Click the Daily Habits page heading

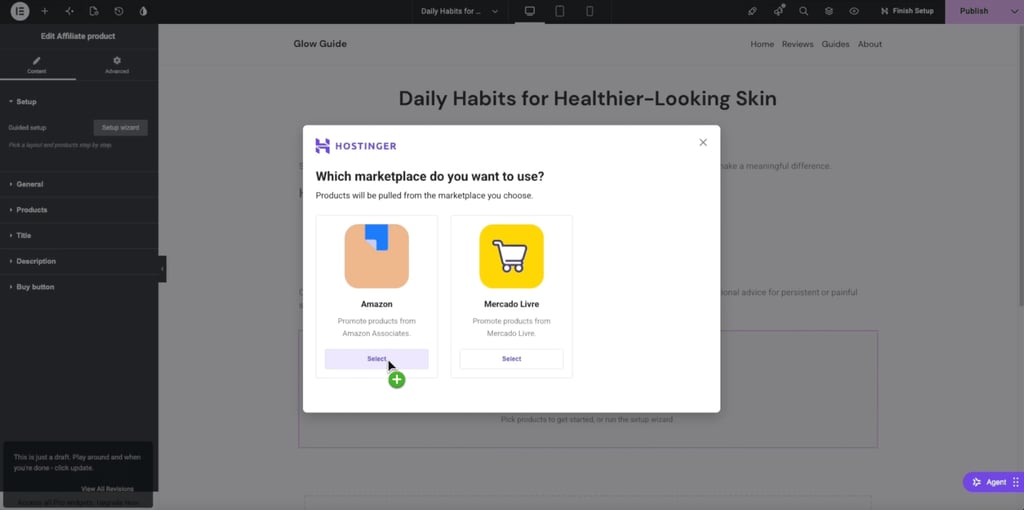587,99
